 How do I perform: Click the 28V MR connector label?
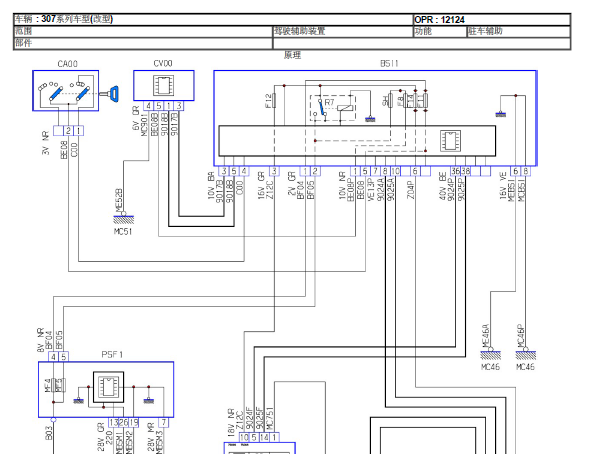coord(151,437)
